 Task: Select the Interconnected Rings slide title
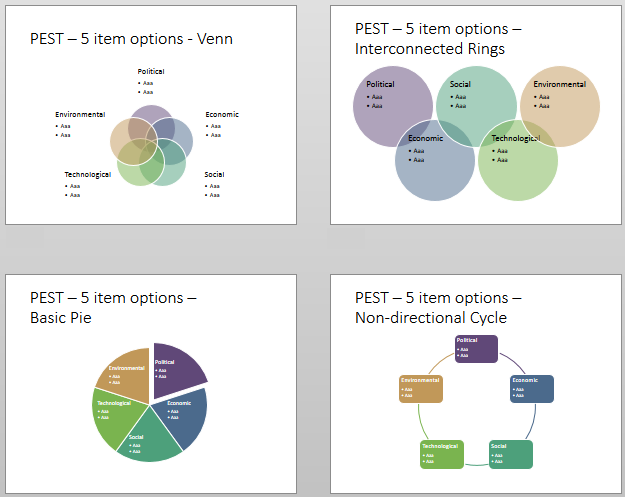pyautogui.click(x=436, y=39)
